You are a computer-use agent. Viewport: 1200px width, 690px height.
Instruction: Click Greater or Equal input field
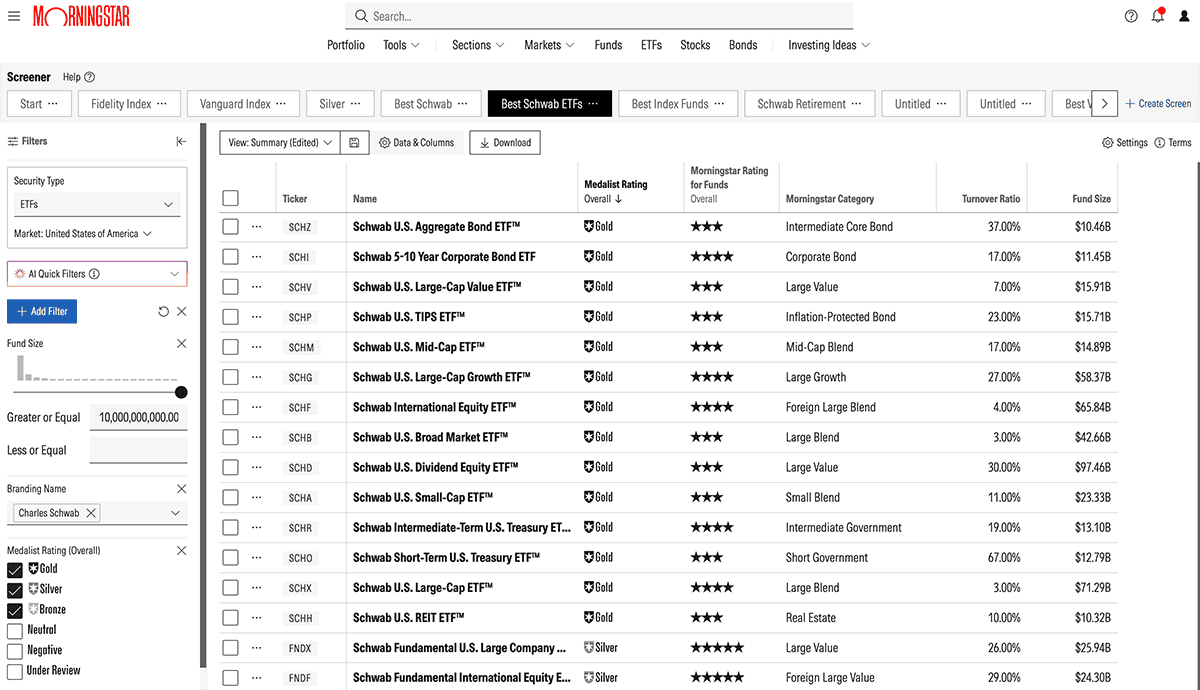[x=139, y=417]
